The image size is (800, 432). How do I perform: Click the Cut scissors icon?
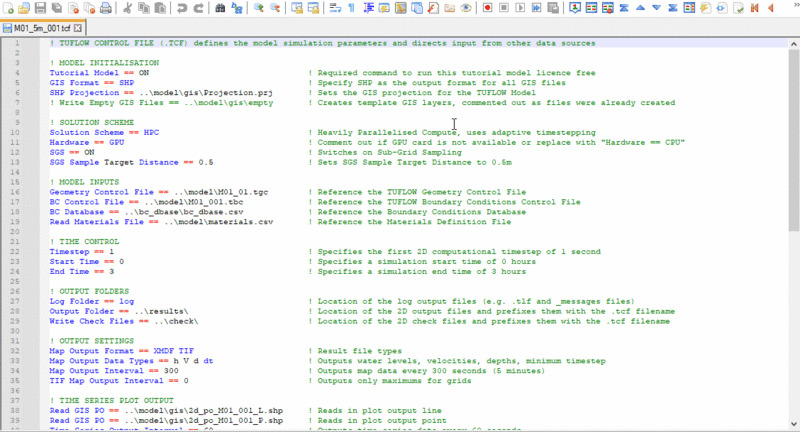click(x=128, y=8)
